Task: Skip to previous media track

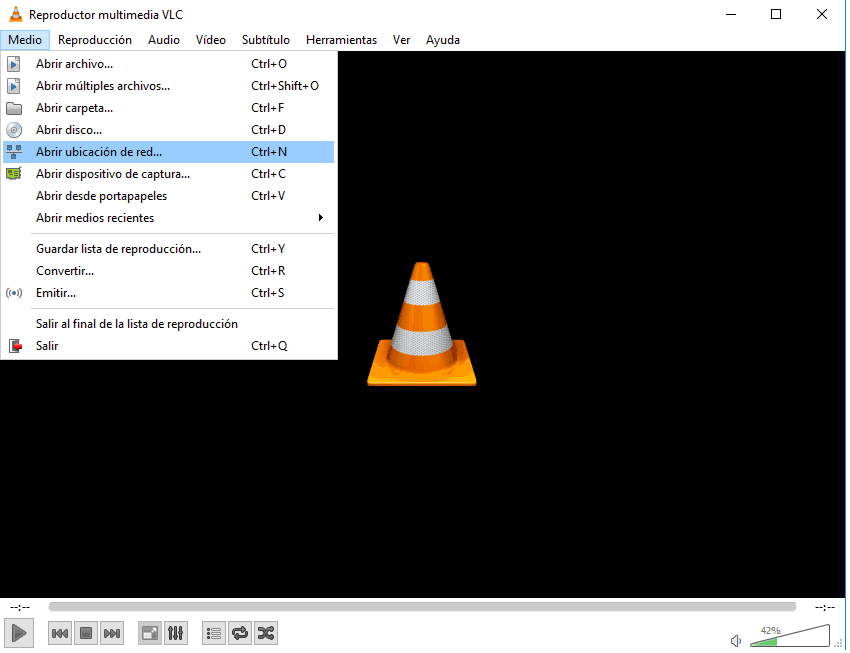Action: [60, 633]
